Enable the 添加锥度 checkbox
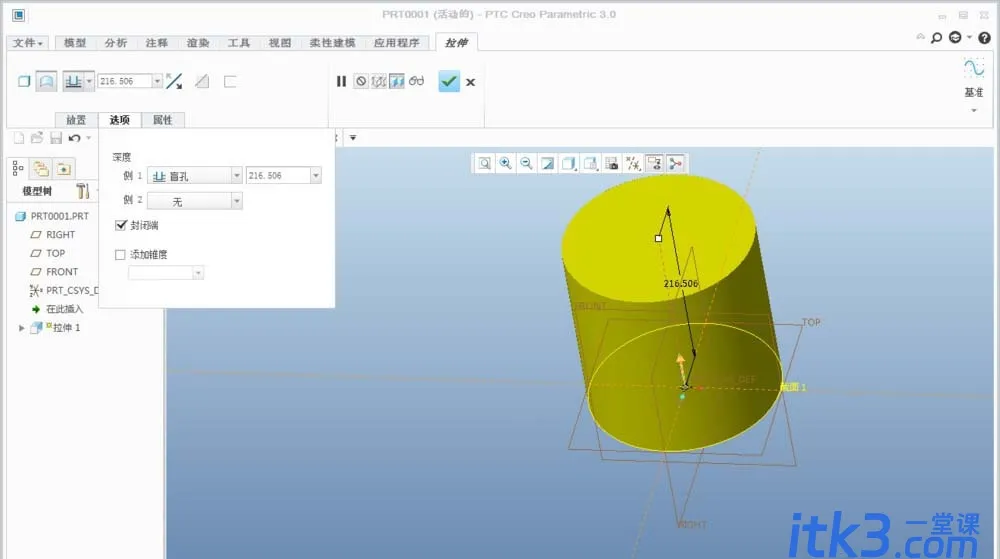The height and width of the screenshot is (559, 1000). coord(120,254)
